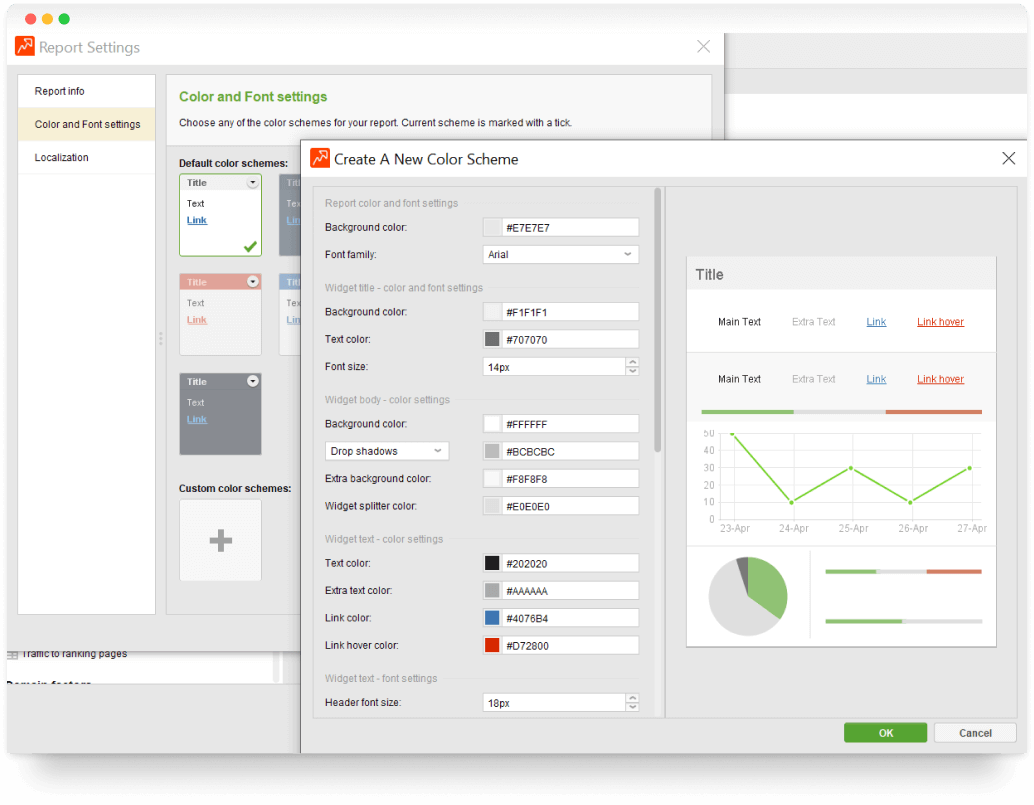Select the red title color scheme thumbnail
Screen dimensions: 1034x805
click(220, 314)
